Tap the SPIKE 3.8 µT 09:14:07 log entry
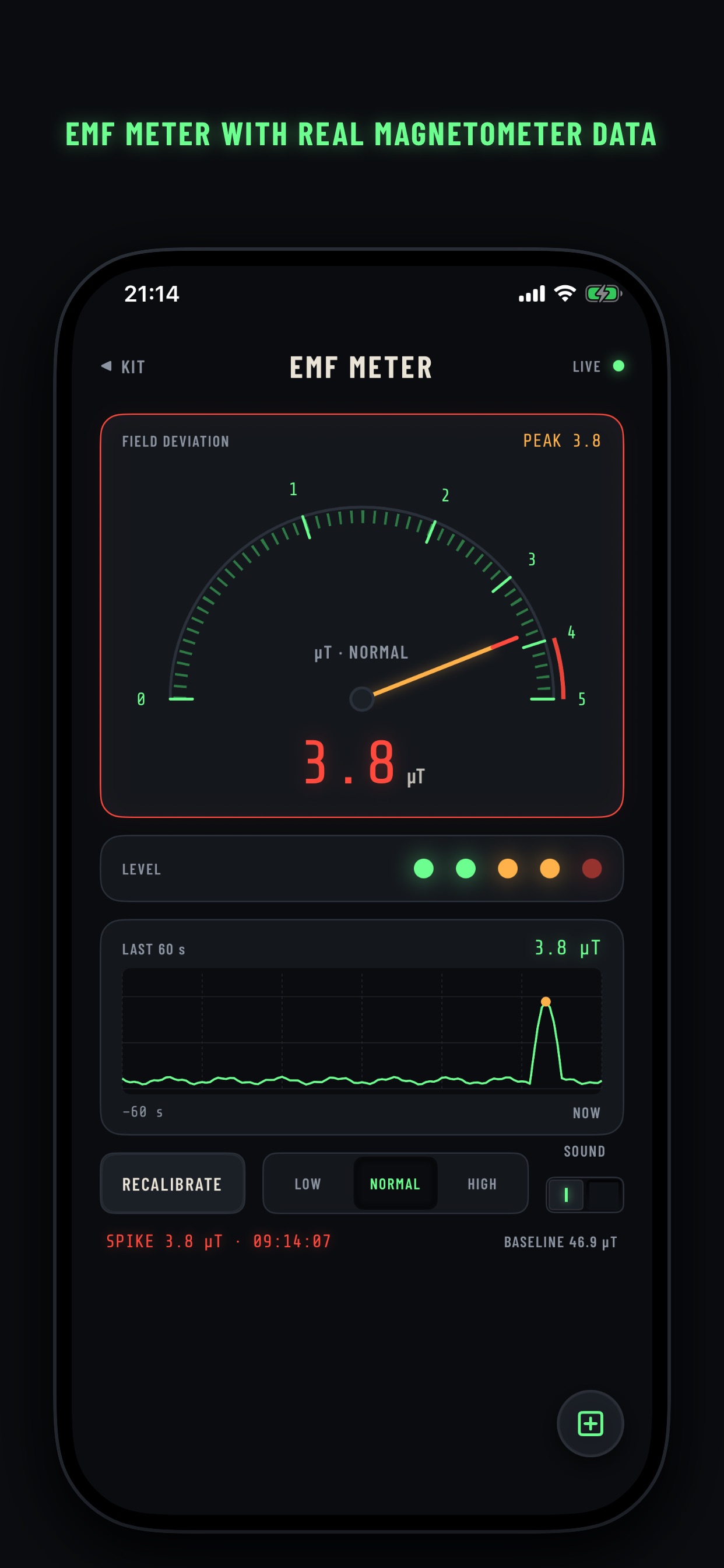Viewport: 724px width, 1568px height. (219, 1241)
